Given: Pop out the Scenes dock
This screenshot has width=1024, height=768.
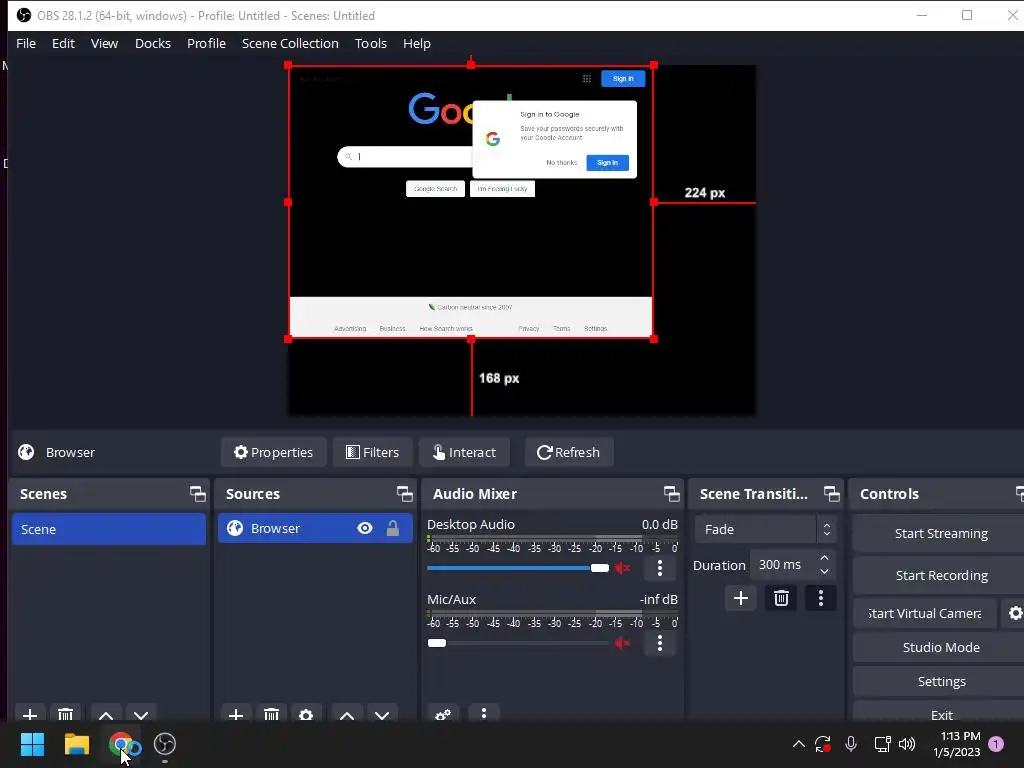Looking at the screenshot, I should 197,494.
